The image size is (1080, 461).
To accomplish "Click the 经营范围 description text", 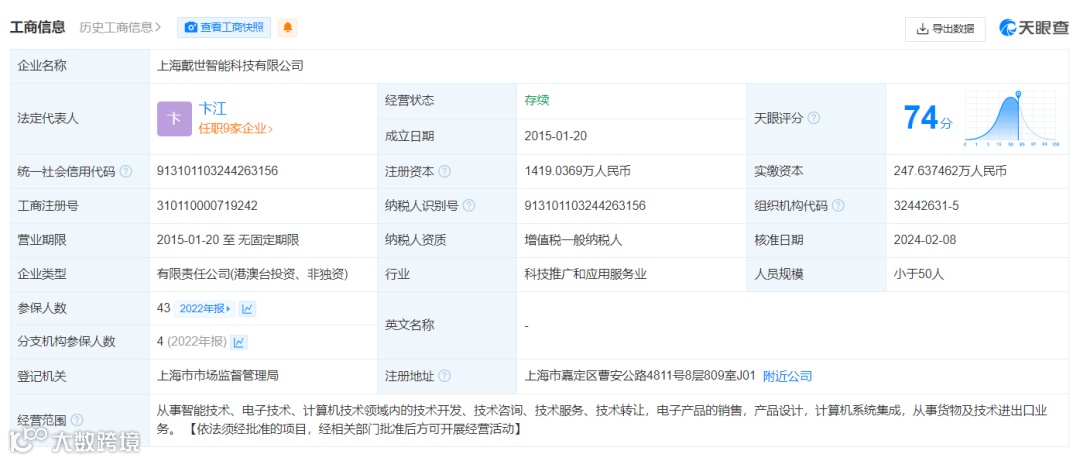I will click(603, 420).
